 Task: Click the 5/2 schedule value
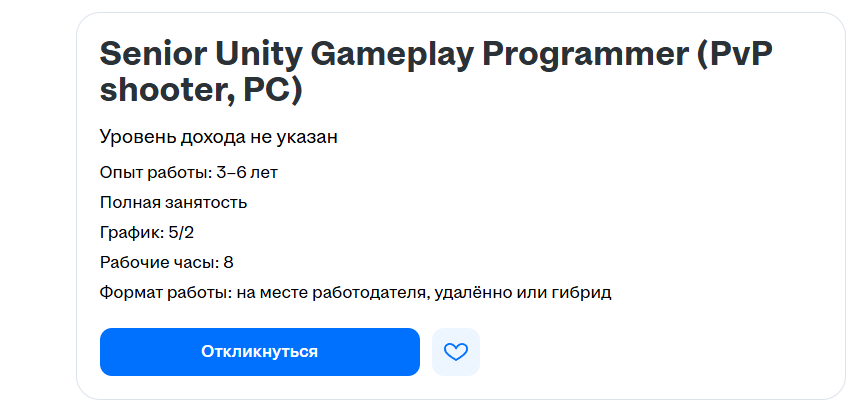click(x=181, y=233)
